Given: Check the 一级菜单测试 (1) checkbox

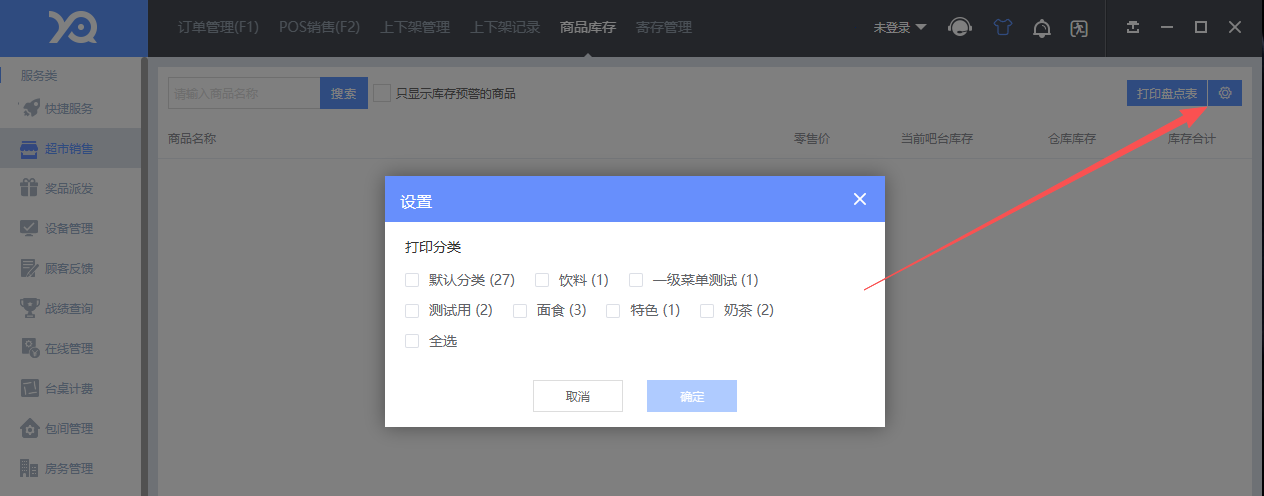Looking at the screenshot, I should pos(636,280).
